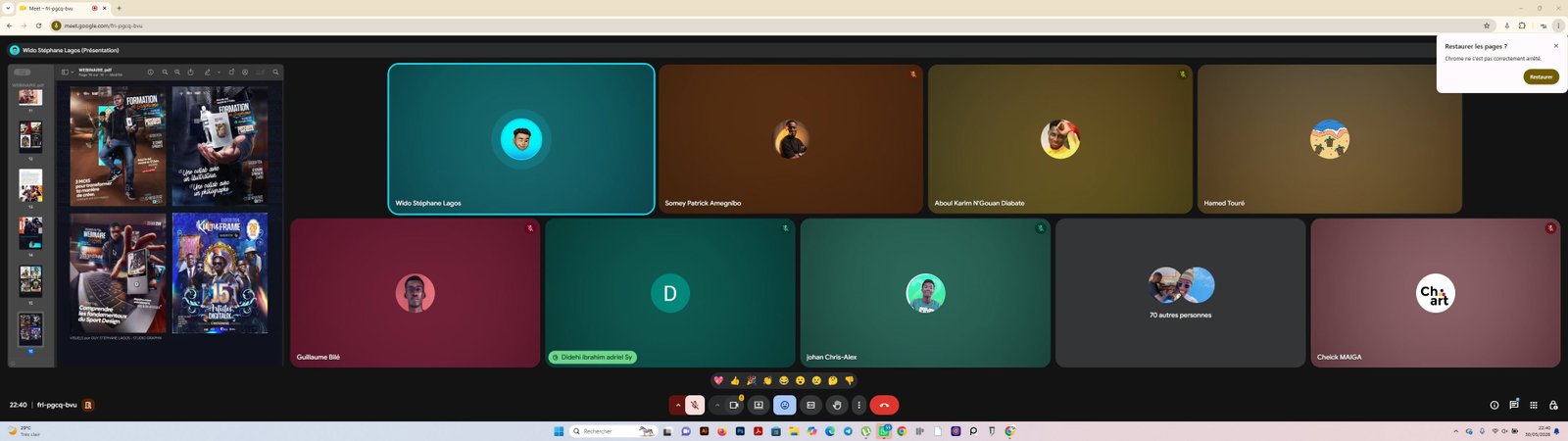The width and height of the screenshot is (1568, 441).
Task: Select Wido Stéphane Lagos participant tile
Action: coord(521,139)
